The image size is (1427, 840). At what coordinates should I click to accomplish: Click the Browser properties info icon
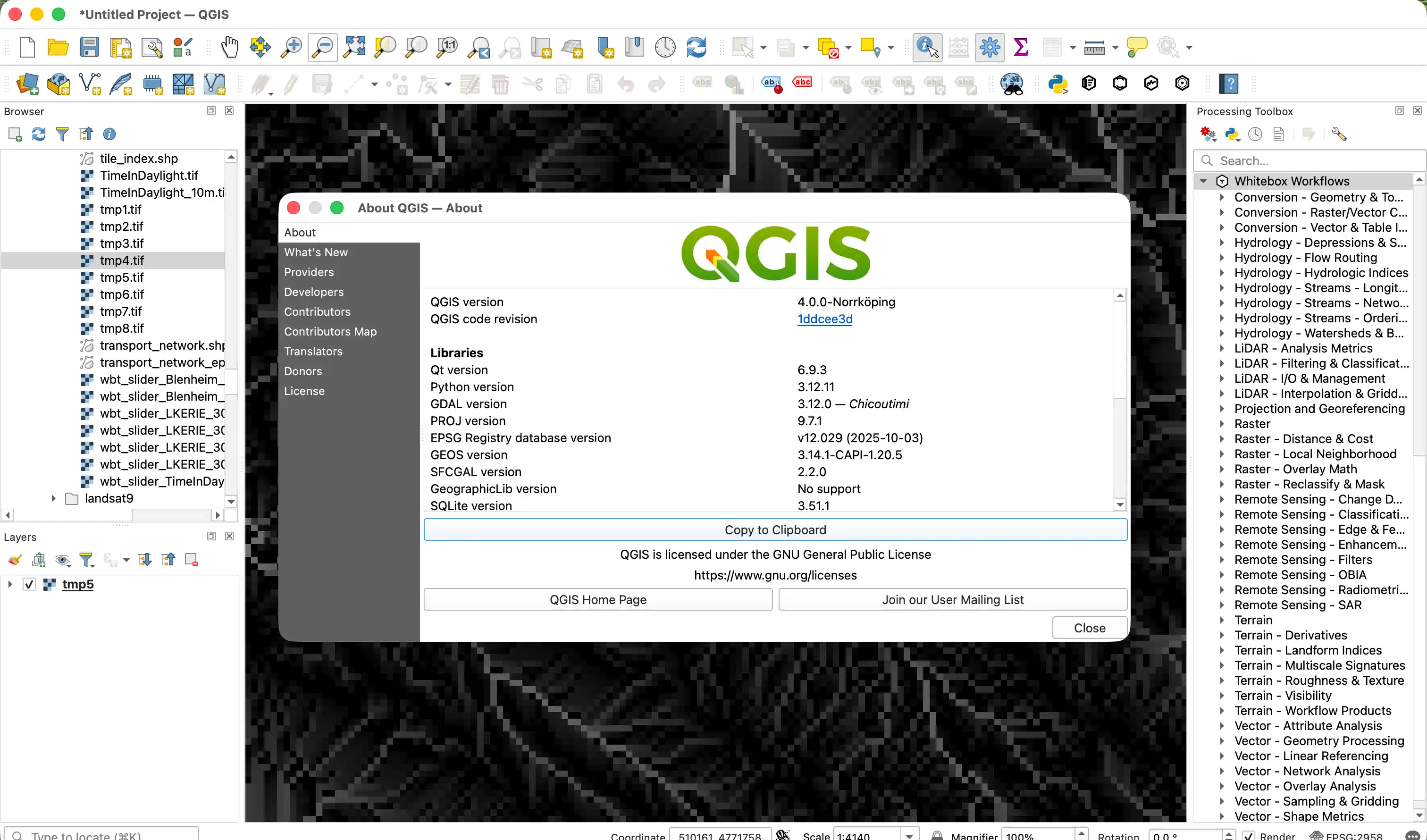[x=109, y=134]
